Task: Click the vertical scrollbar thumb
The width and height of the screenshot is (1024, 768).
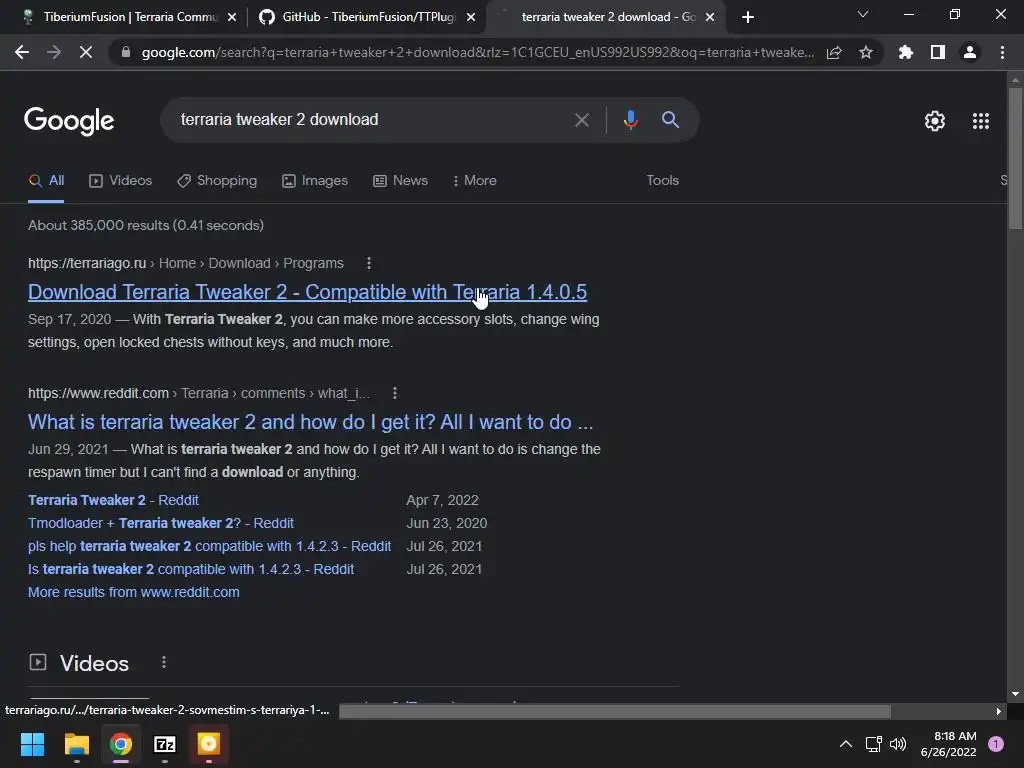Action: pyautogui.click(x=1015, y=158)
